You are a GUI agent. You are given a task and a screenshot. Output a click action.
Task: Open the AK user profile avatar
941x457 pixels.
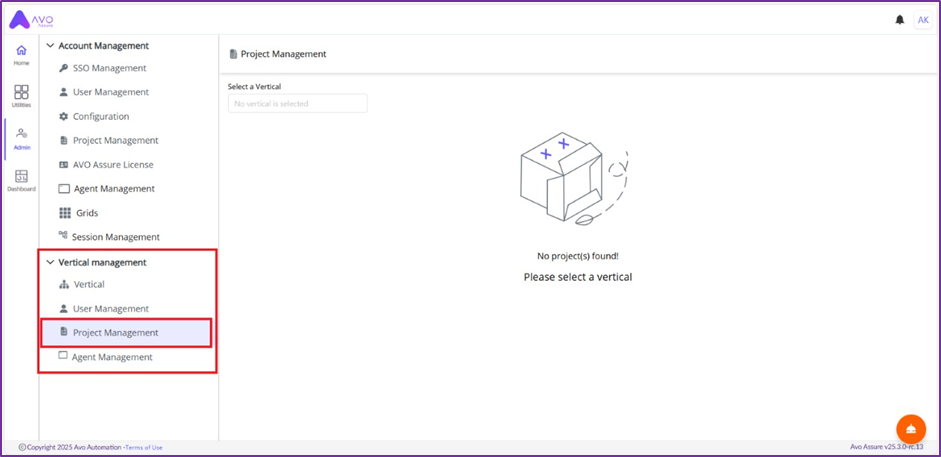pyautogui.click(x=922, y=20)
